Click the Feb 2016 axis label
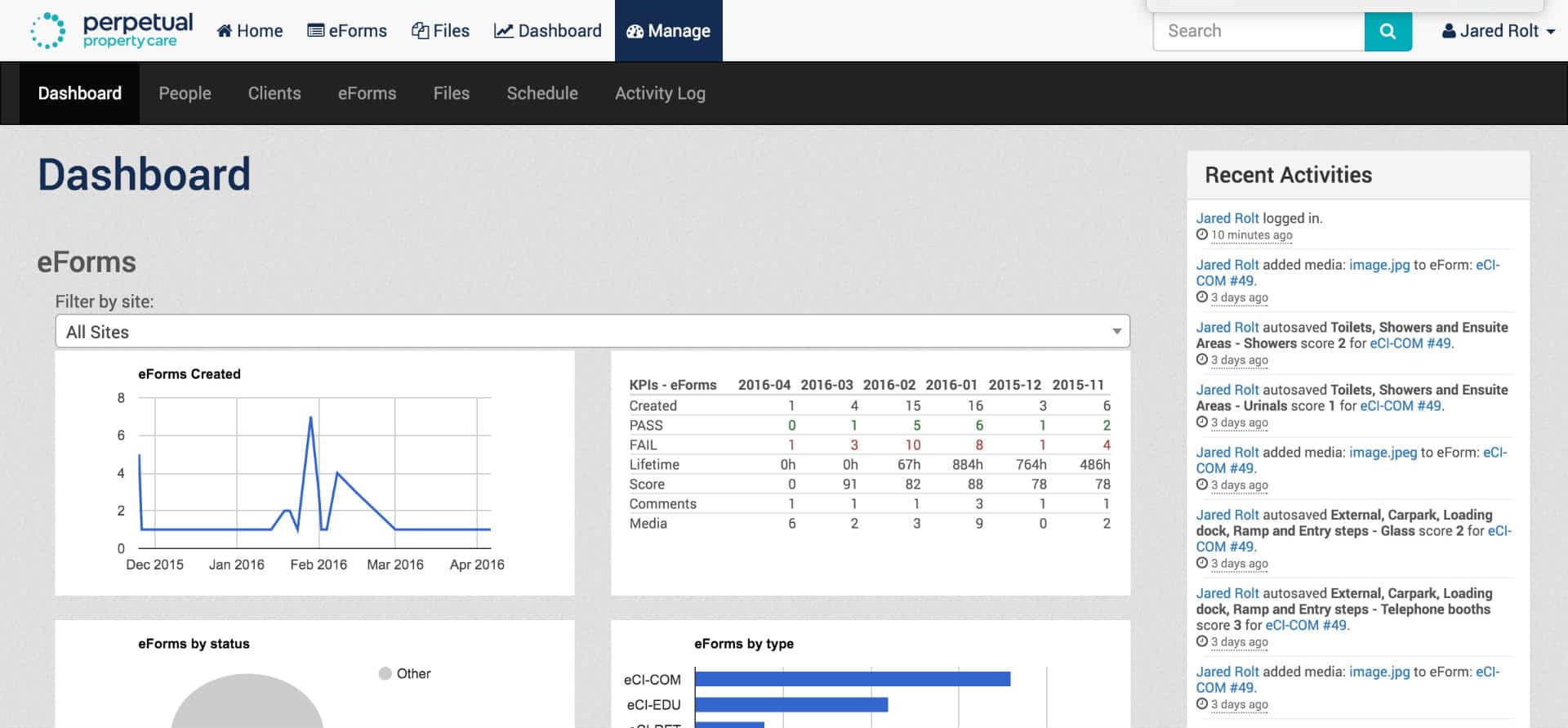The height and width of the screenshot is (728, 1568). [318, 565]
